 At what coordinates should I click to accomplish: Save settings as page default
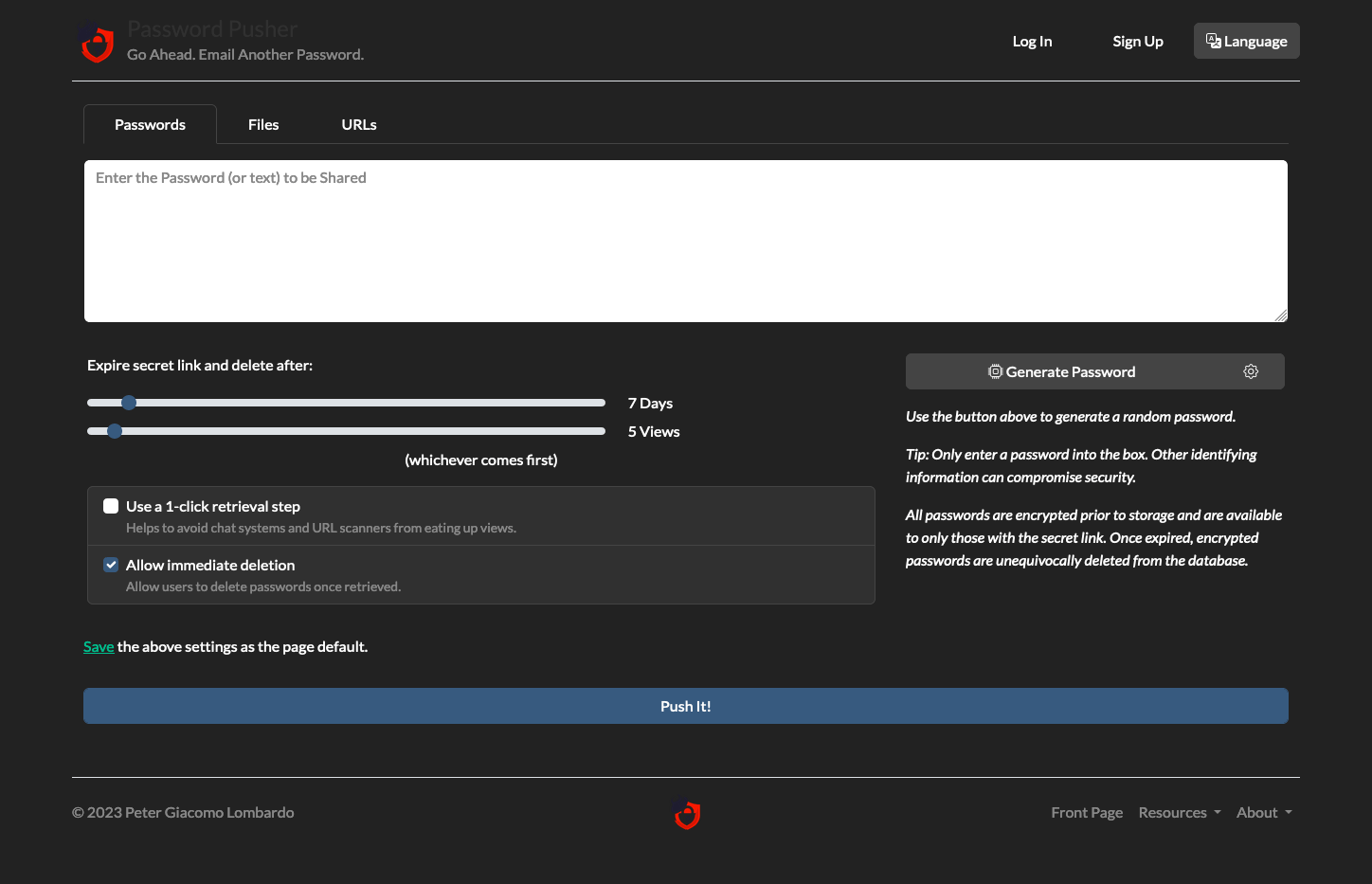99,646
